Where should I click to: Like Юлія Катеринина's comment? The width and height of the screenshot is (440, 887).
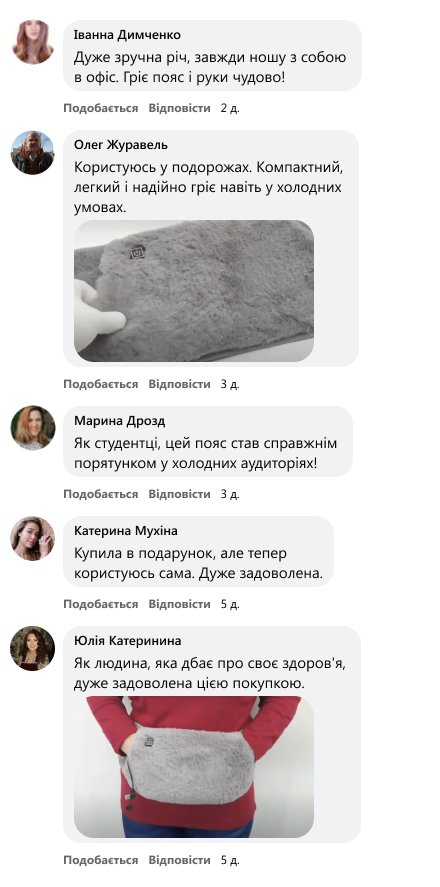pyautogui.click(x=101, y=860)
